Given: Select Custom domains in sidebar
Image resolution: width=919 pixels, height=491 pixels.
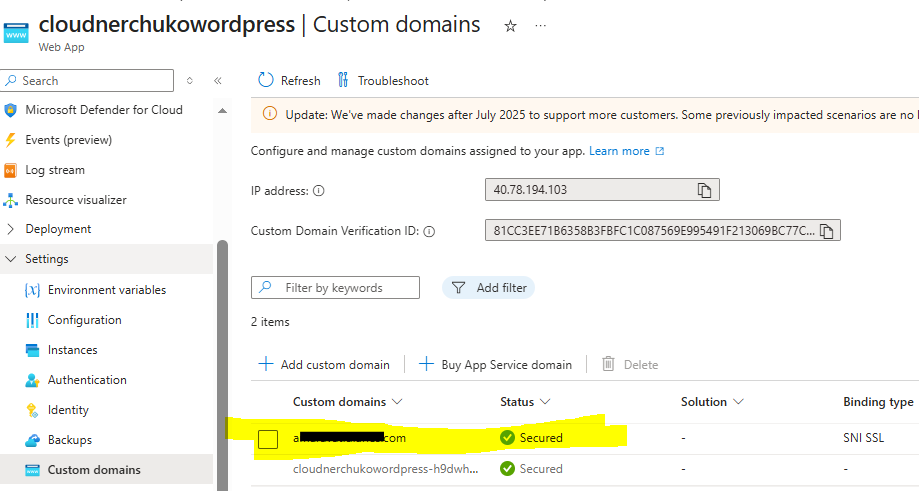Looking at the screenshot, I should tap(94, 470).
